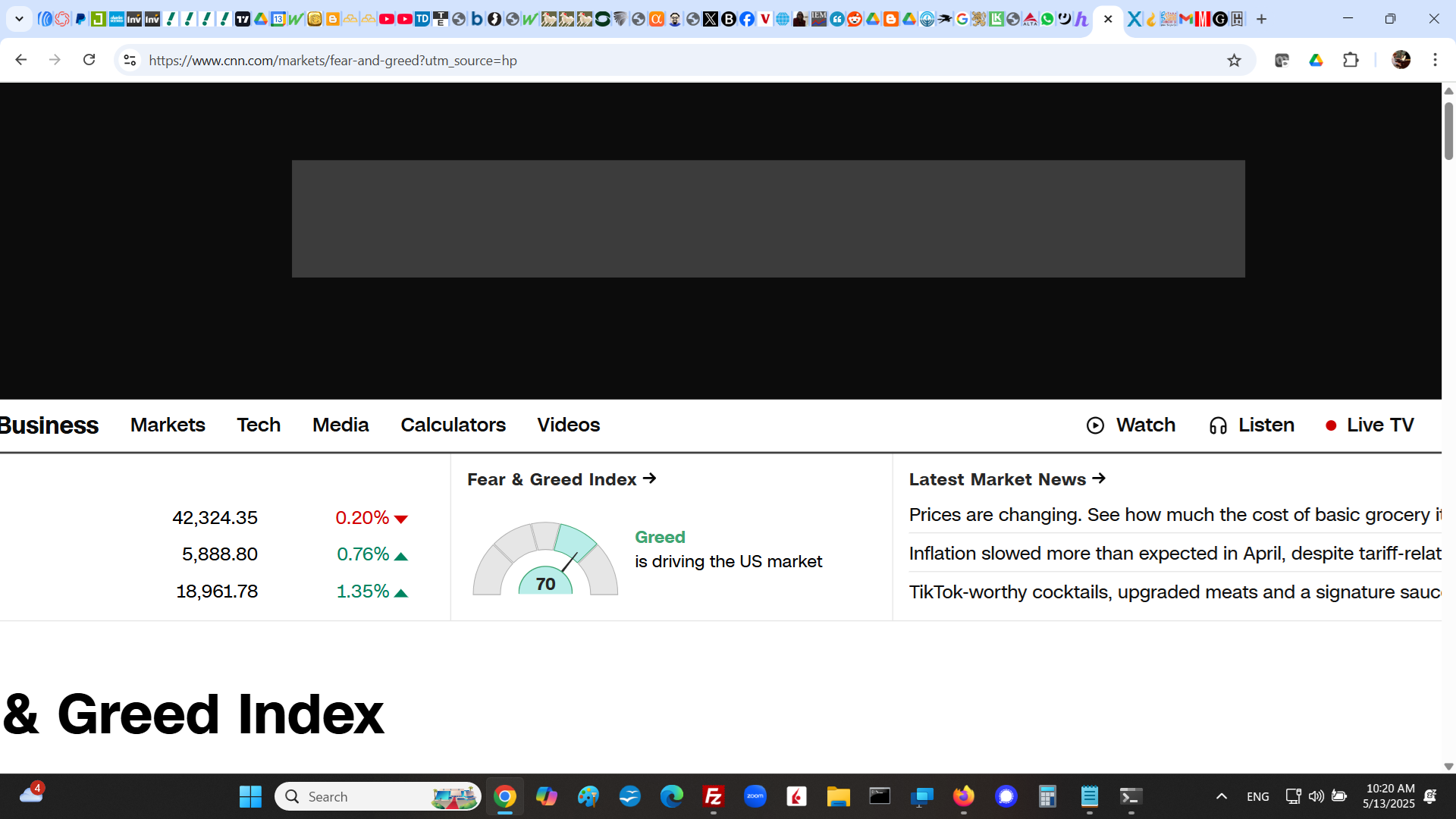
Task: Open the Videos section
Action: point(568,425)
